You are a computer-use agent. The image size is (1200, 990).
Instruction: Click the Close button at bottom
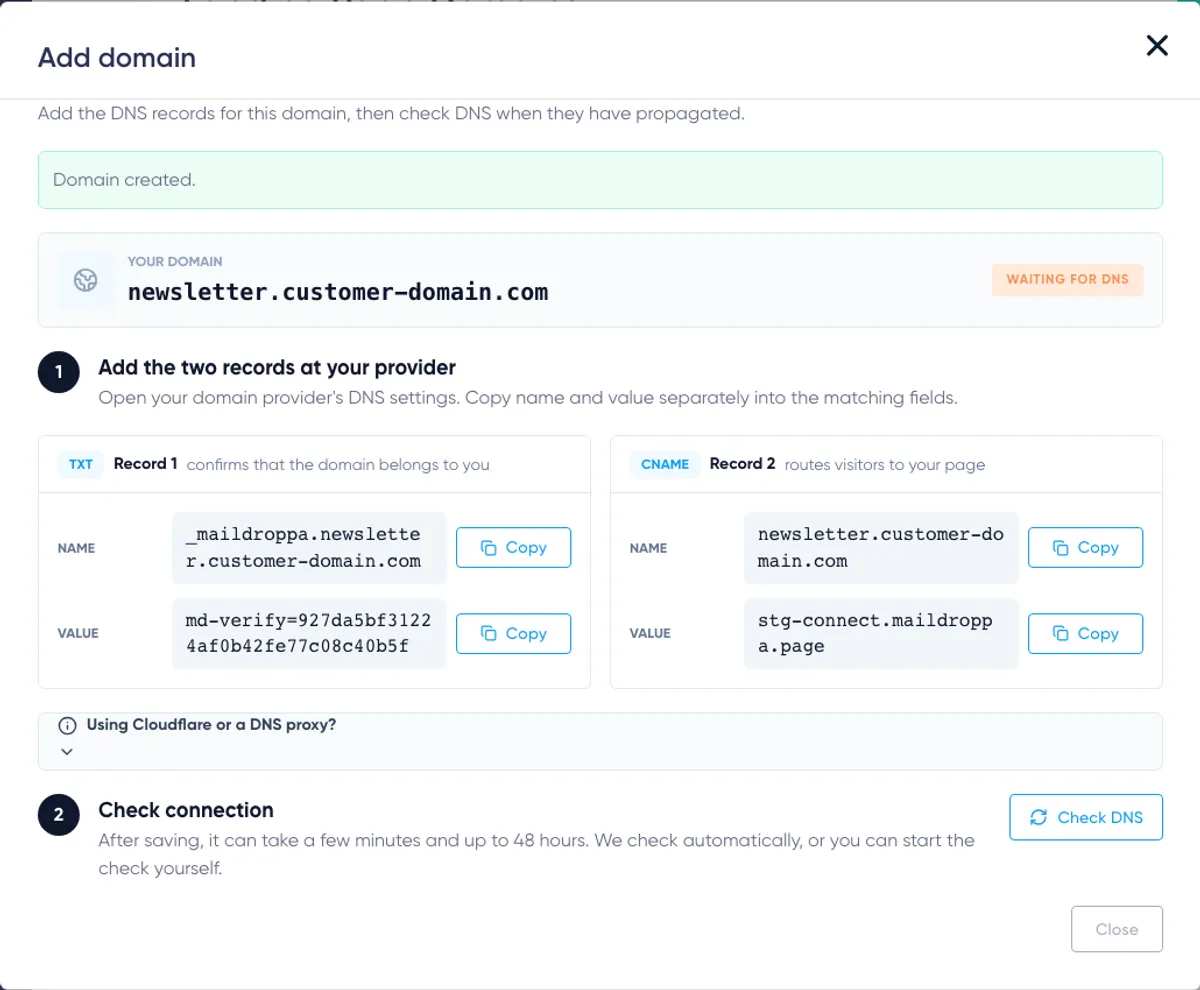pyautogui.click(x=1117, y=929)
